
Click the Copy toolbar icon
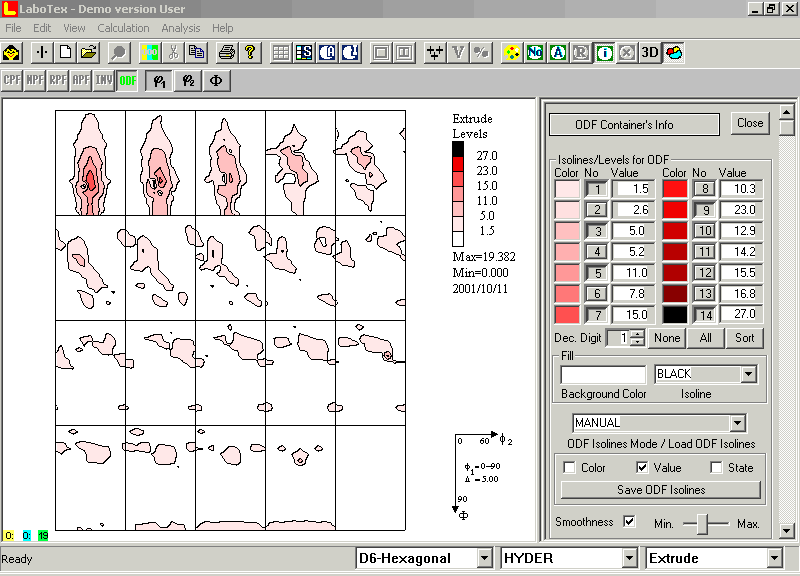[x=196, y=52]
